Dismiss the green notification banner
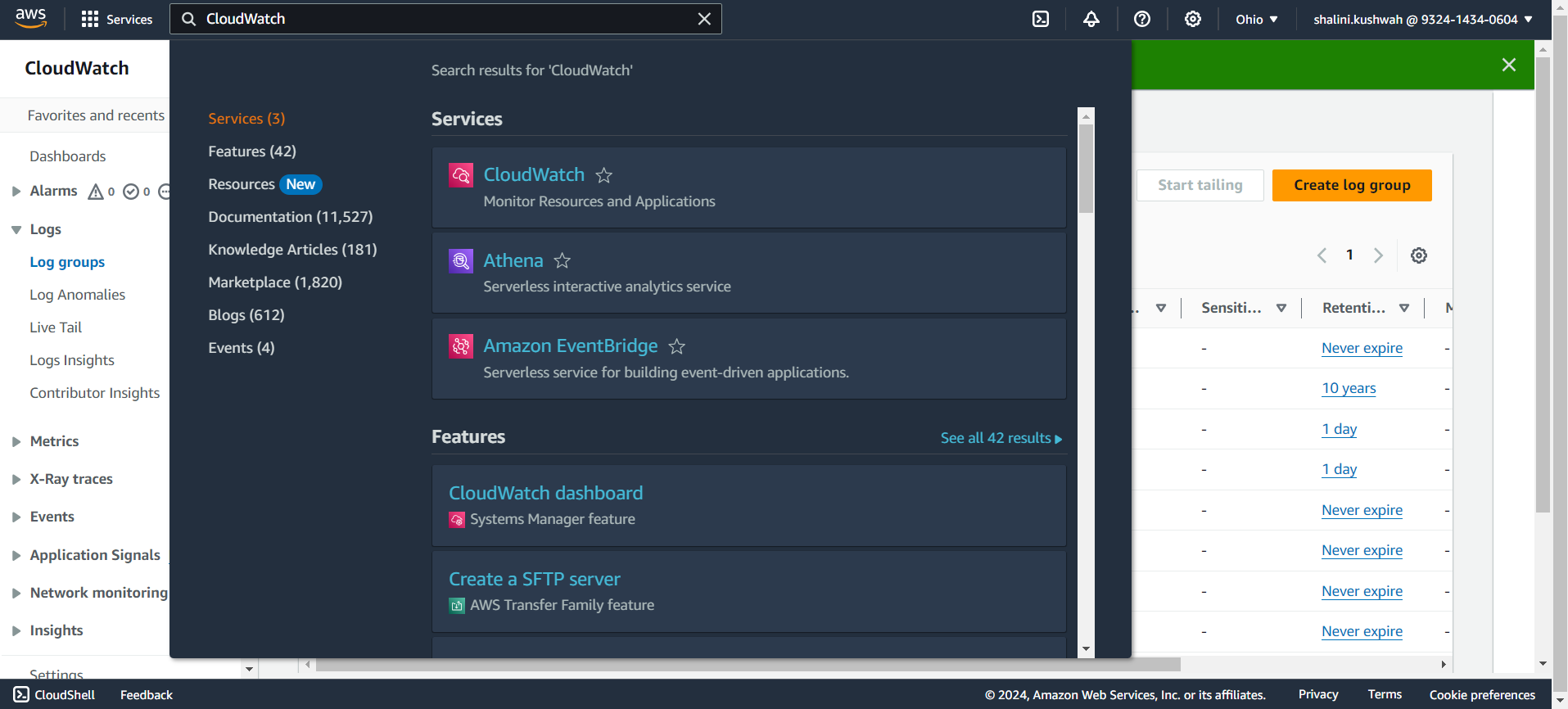 pyautogui.click(x=1509, y=65)
